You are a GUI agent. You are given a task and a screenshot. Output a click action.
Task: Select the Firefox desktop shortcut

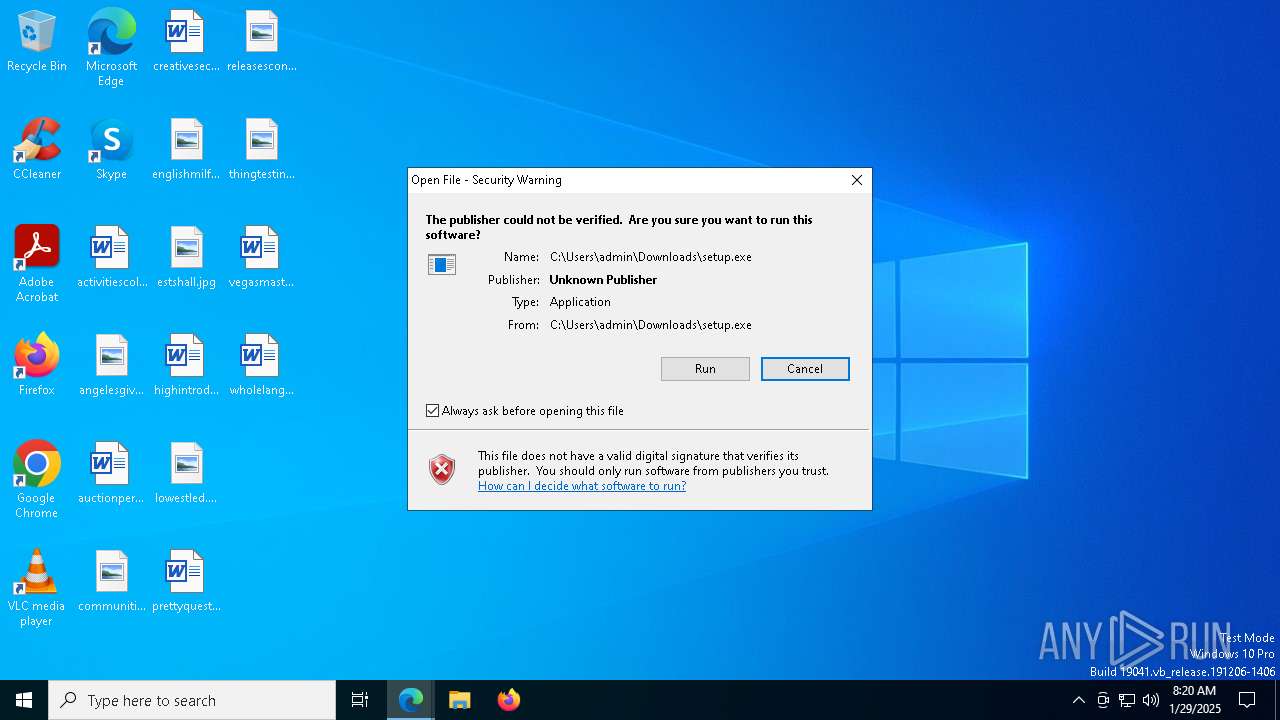click(x=37, y=365)
